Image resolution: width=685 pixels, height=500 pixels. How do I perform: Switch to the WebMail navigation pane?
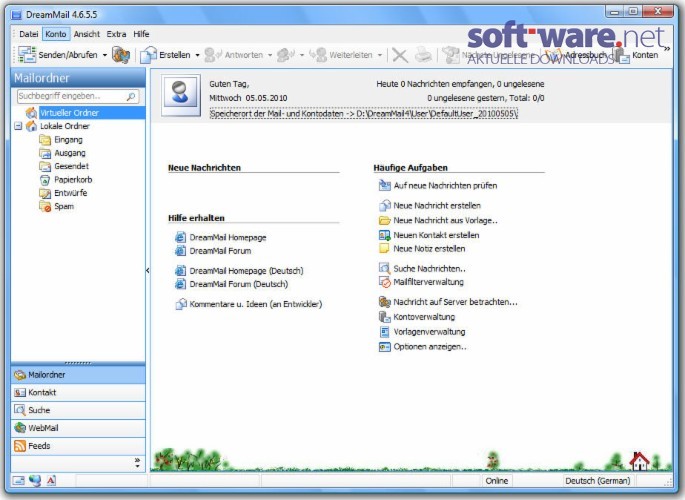(78, 428)
